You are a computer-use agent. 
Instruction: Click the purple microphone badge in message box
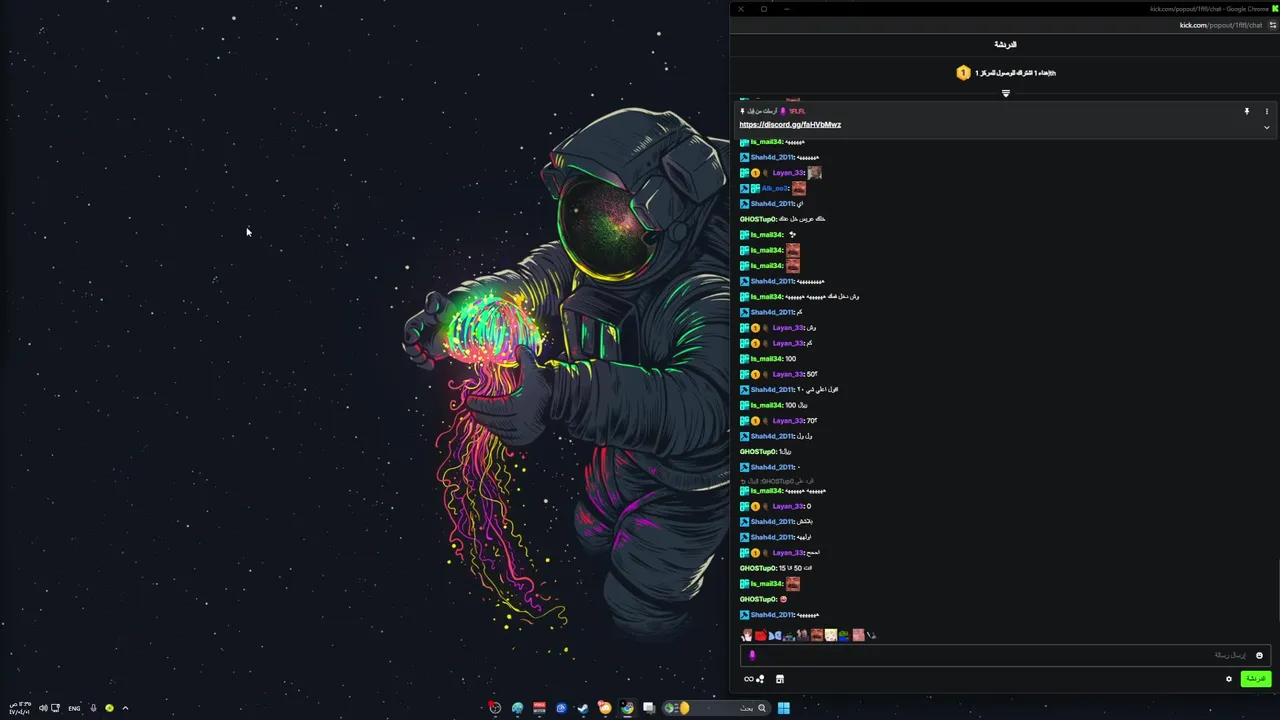[752, 656]
